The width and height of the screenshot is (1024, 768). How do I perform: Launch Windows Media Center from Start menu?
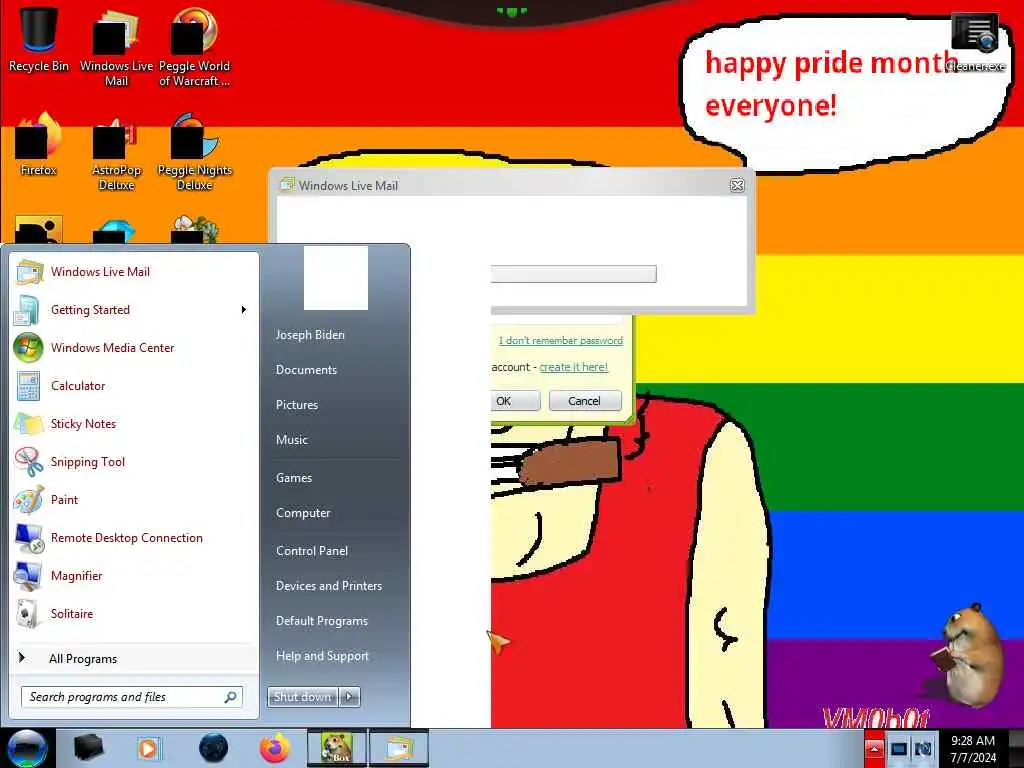point(134,347)
